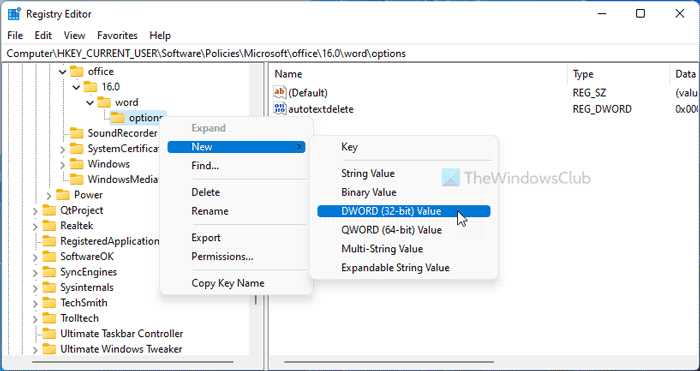
Task: Collapse the 16.0 key
Action: [76, 87]
